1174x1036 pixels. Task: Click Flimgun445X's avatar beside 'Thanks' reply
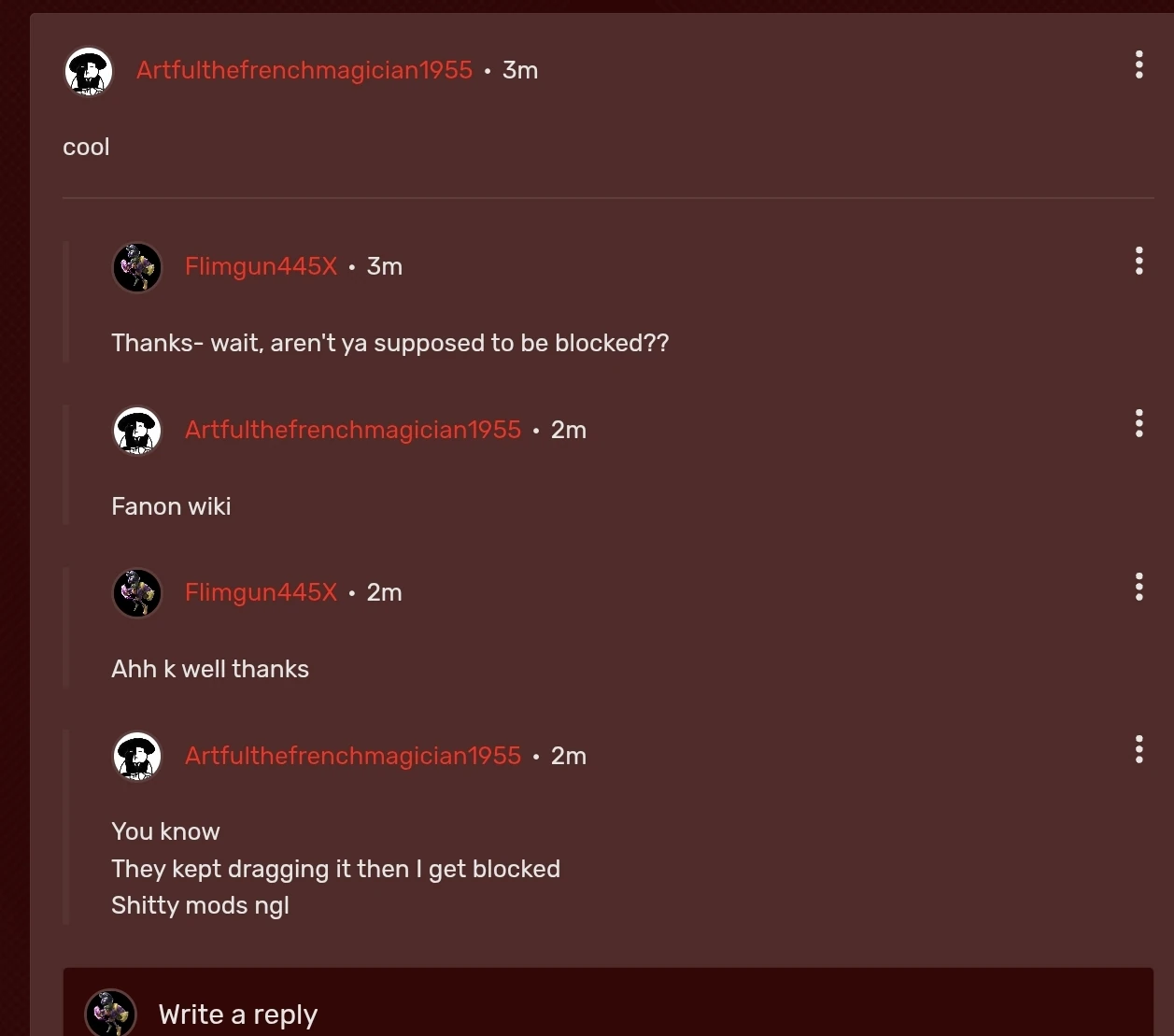[137, 267]
